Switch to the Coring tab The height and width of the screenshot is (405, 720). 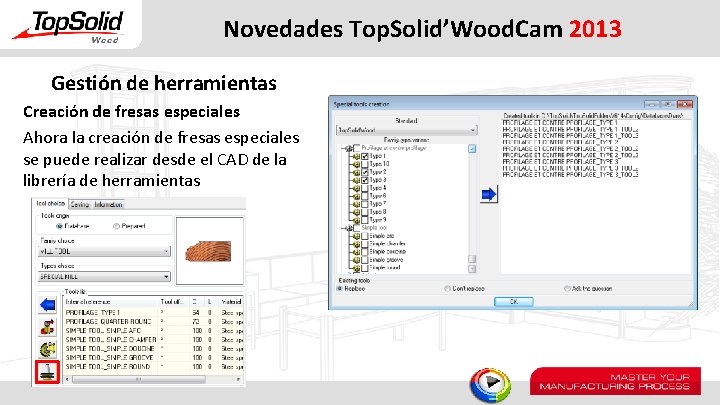click(80, 205)
